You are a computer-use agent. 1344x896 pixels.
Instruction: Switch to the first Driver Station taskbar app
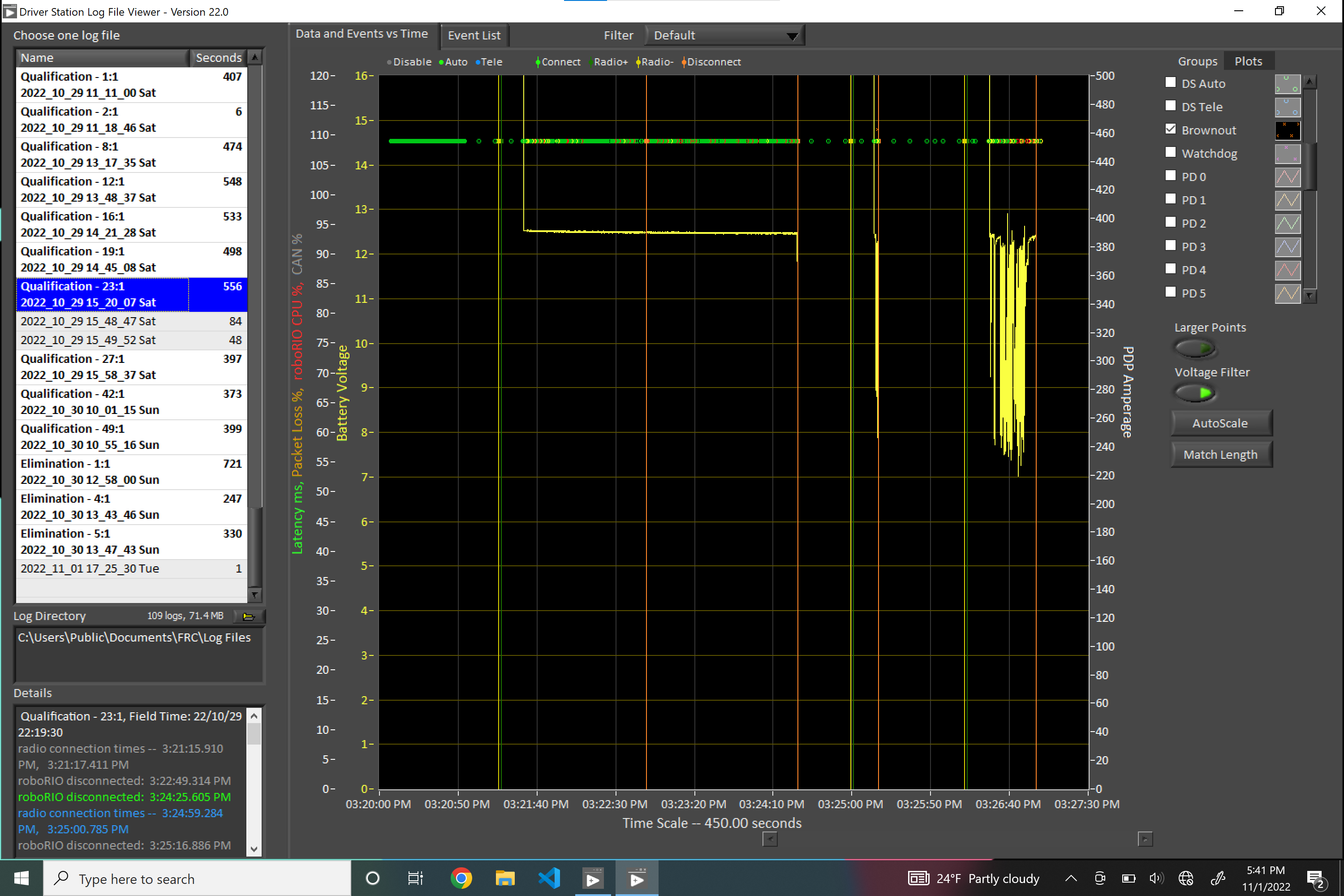click(x=593, y=878)
